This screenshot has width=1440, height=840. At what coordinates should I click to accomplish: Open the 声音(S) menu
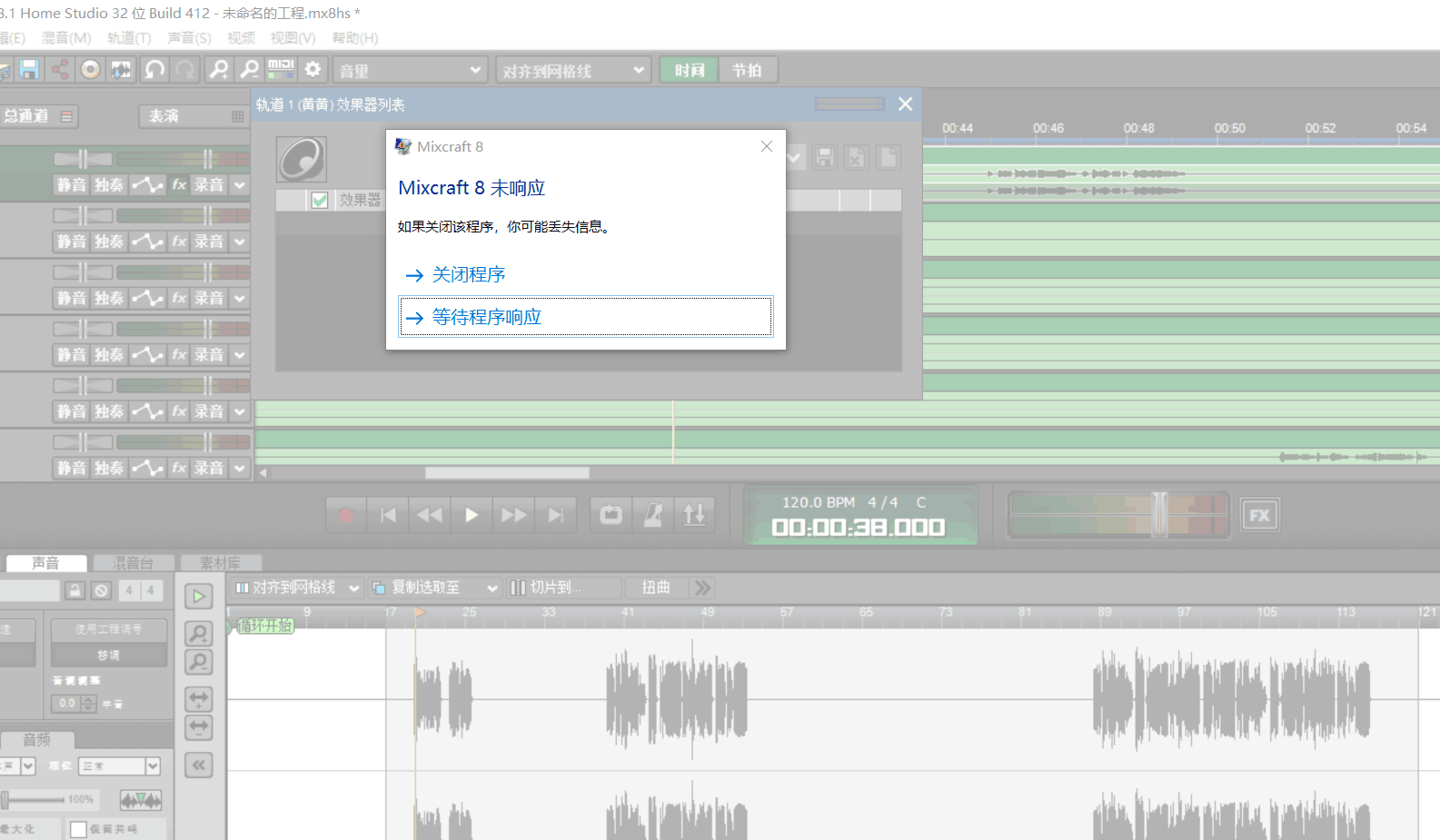[x=189, y=38]
